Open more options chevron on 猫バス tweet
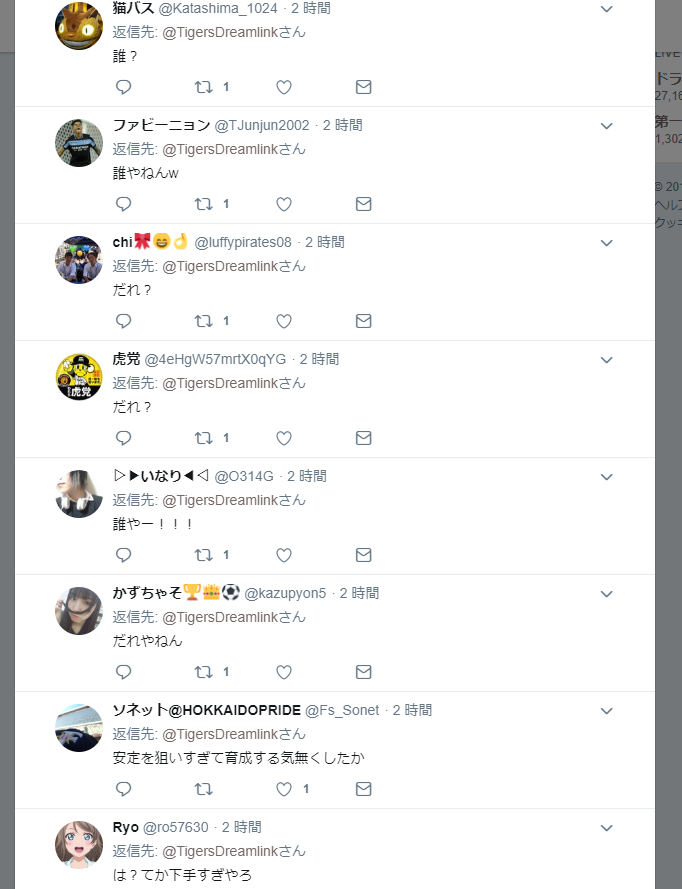This screenshot has height=889, width=682. (x=607, y=9)
